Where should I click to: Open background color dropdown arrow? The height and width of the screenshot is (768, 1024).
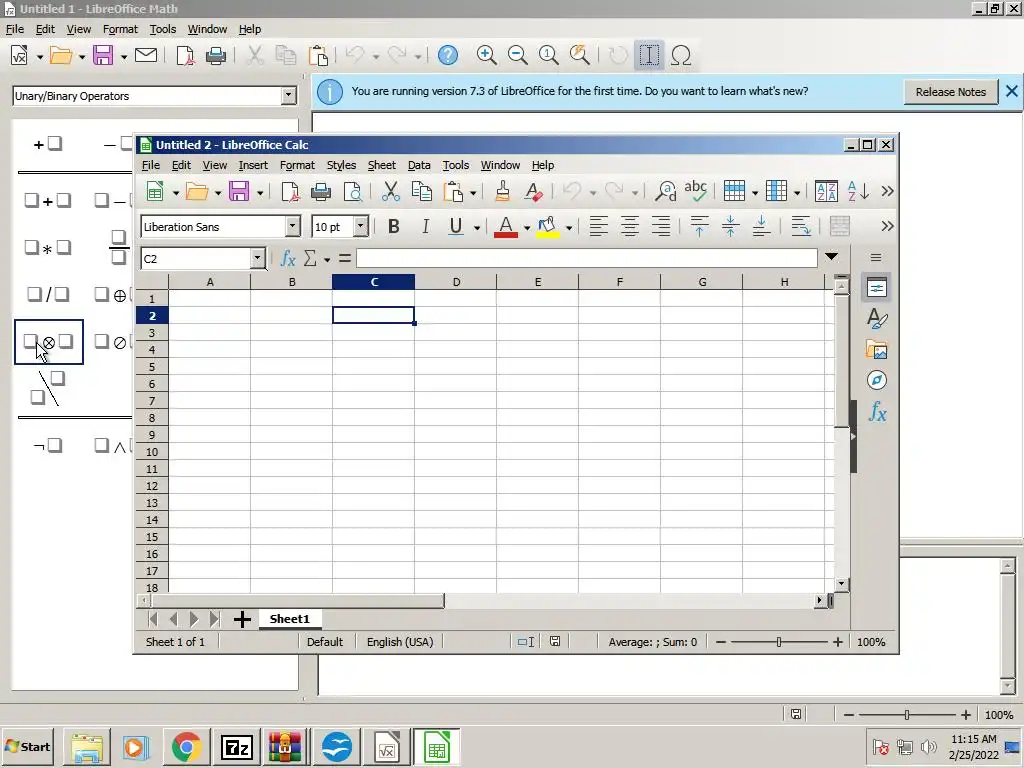569,228
